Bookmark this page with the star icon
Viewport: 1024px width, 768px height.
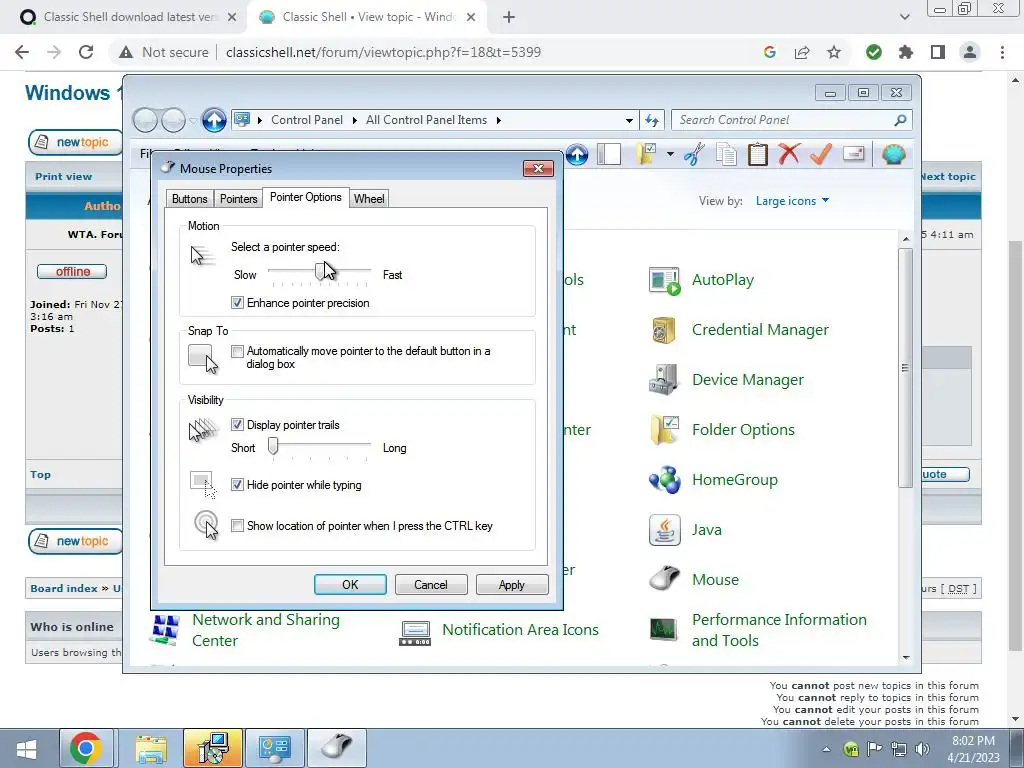tap(834, 52)
